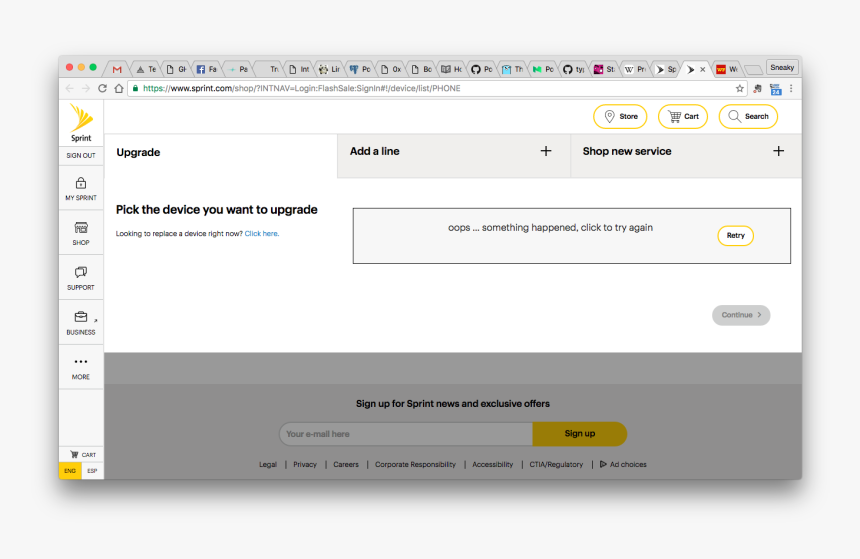Viewport: 860px width, 559px height.
Task: Expand Shop new service plus sign
Action: click(x=778, y=151)
